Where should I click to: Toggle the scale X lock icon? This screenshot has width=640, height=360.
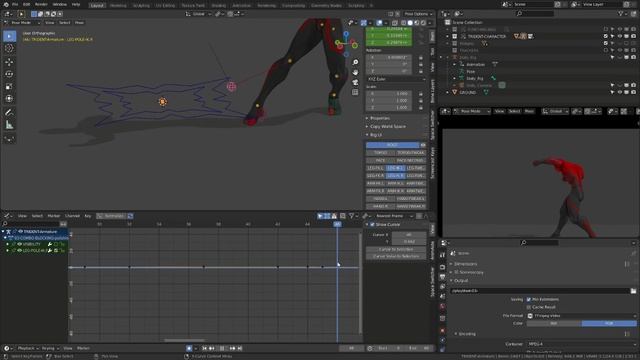[x=421, y=93]
